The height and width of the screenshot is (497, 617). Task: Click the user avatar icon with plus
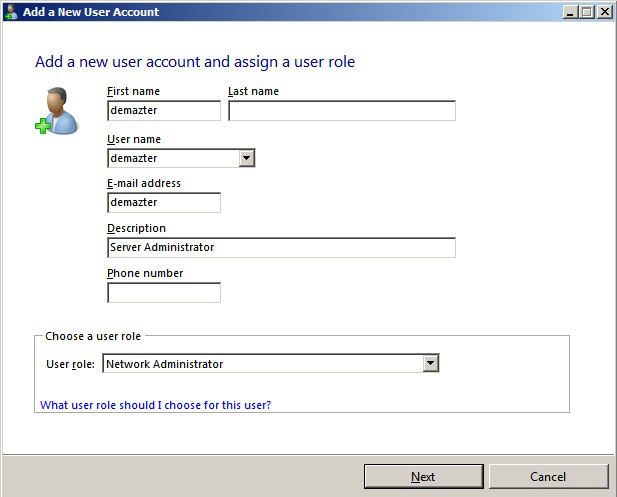(x=57, y=111)
